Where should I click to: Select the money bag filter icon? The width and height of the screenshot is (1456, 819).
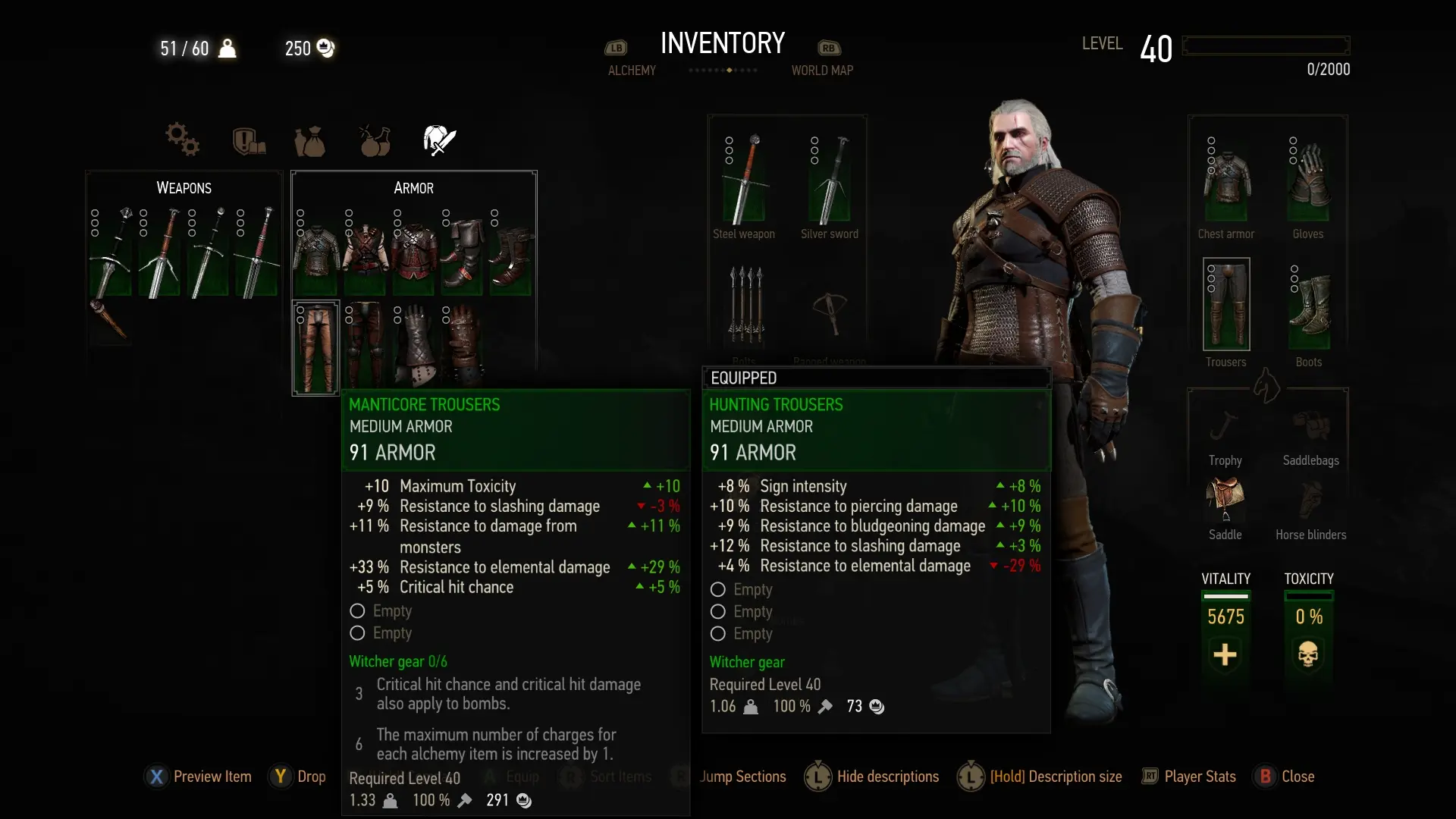(x=309, y=141)
